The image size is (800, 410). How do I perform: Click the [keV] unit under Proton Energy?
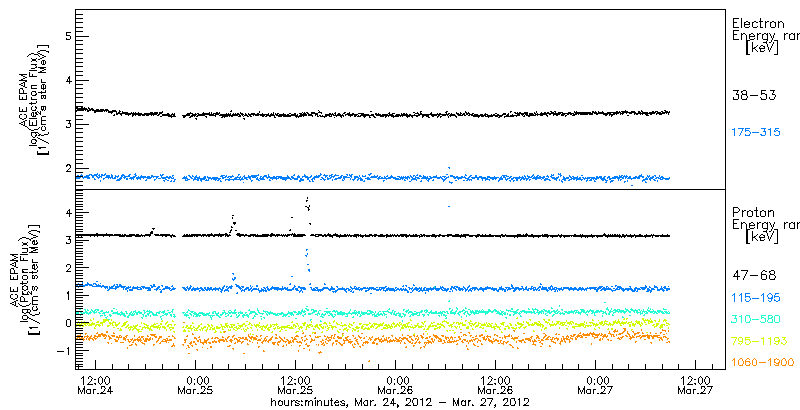pos(761,238)
